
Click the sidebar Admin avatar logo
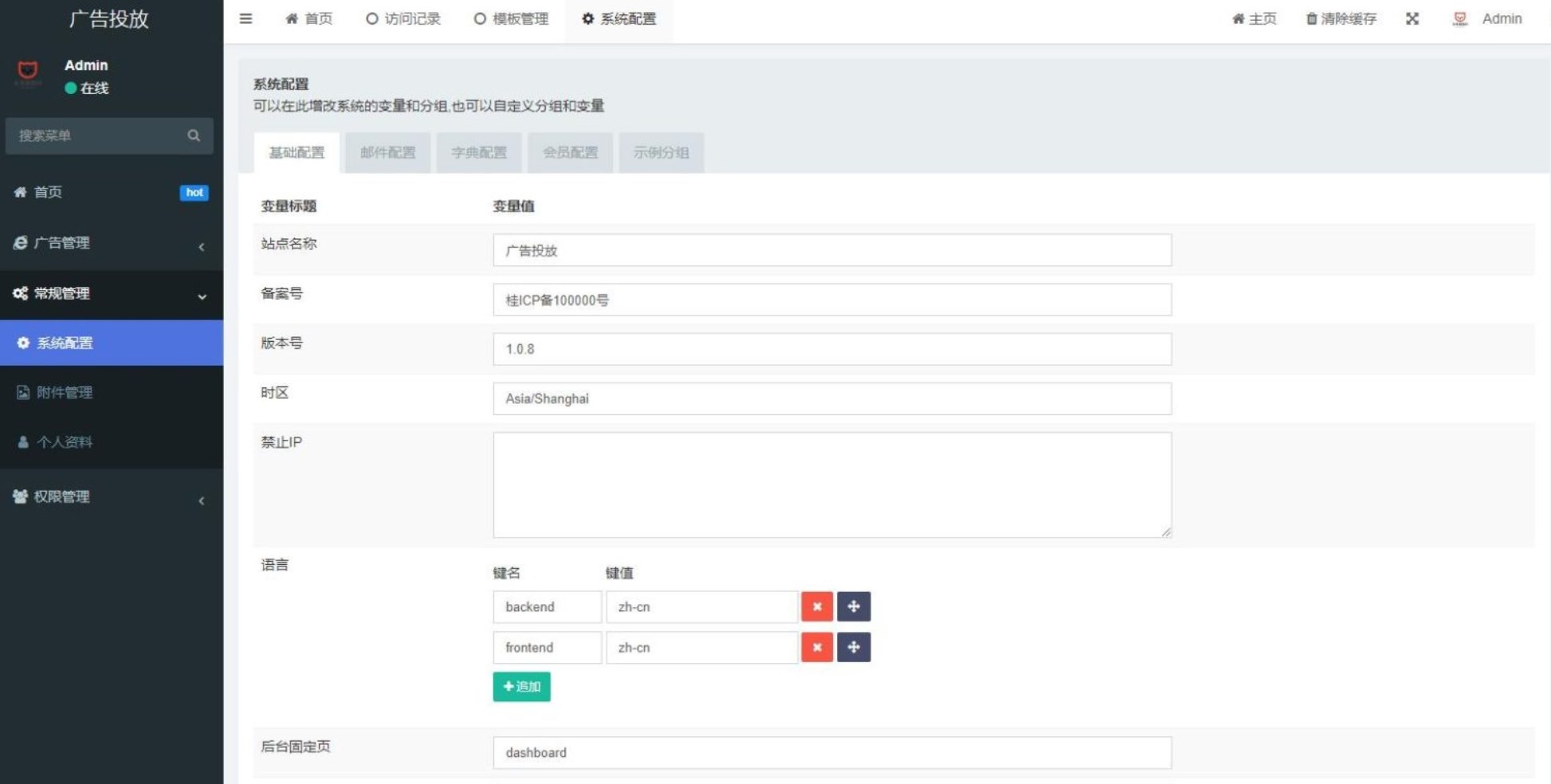coord(28,72)
